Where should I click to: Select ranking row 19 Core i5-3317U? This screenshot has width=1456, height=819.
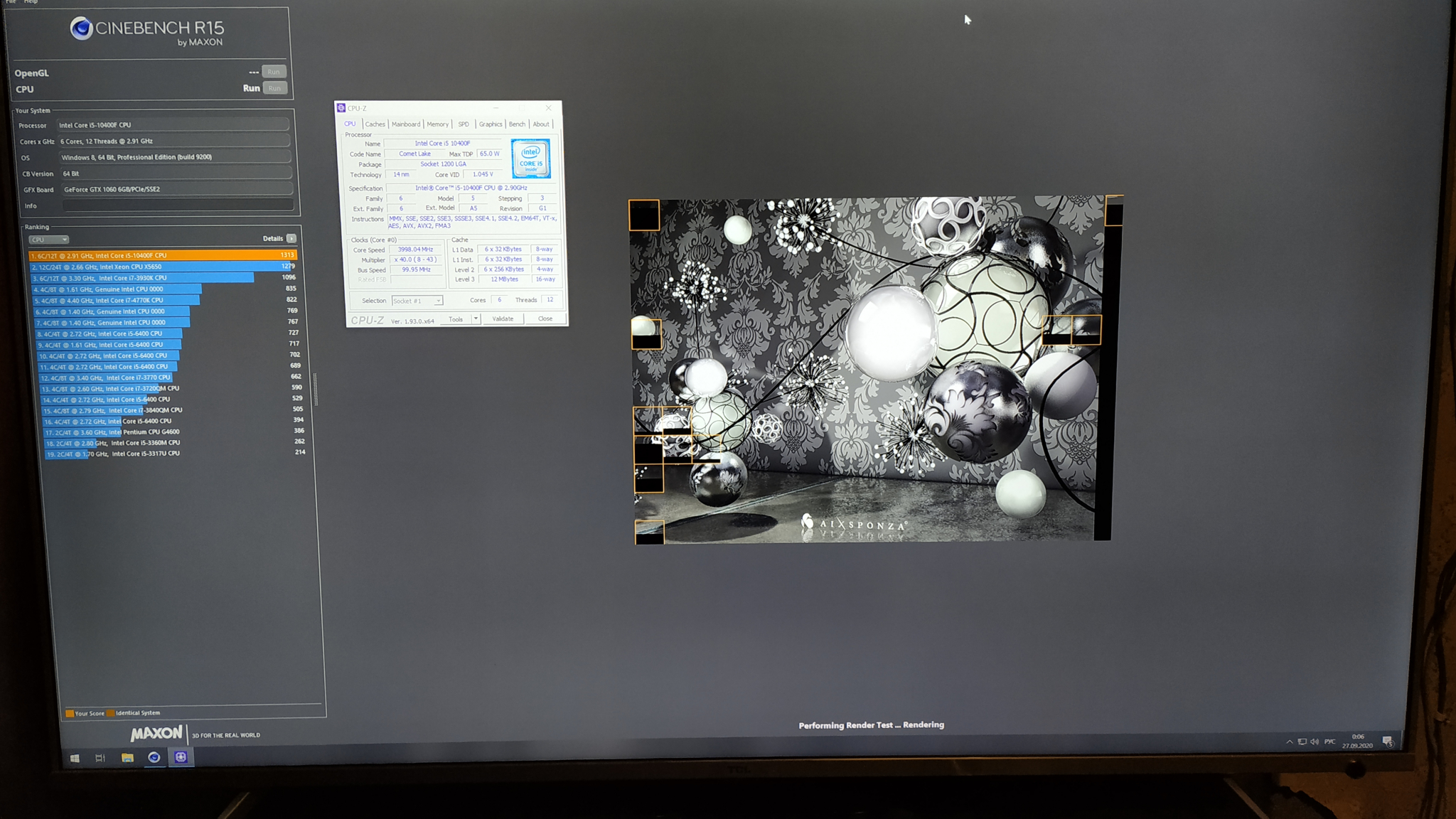176,454
